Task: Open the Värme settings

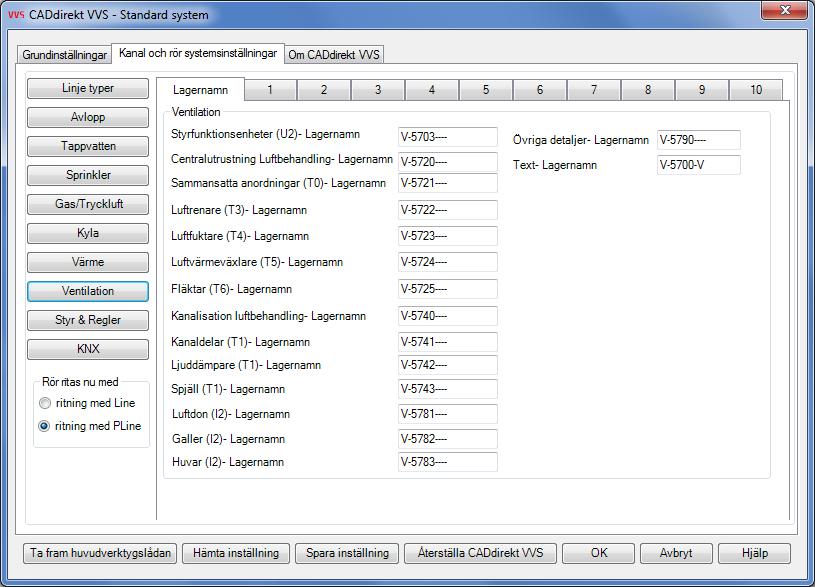Action: (x=88, y=262)
